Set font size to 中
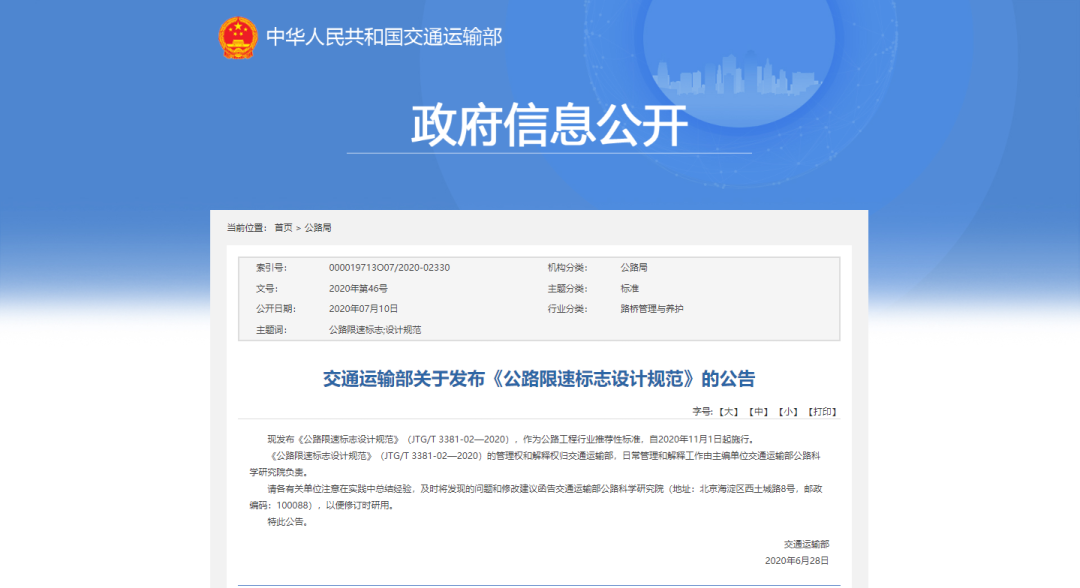 (760, 412)
